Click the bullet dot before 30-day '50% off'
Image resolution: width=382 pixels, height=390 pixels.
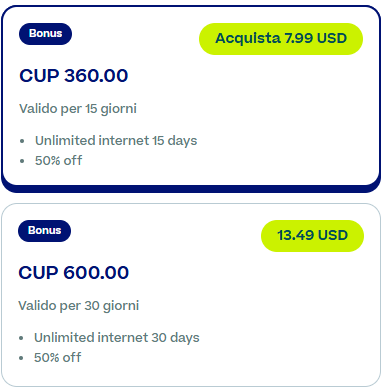[x=21, y=358]
